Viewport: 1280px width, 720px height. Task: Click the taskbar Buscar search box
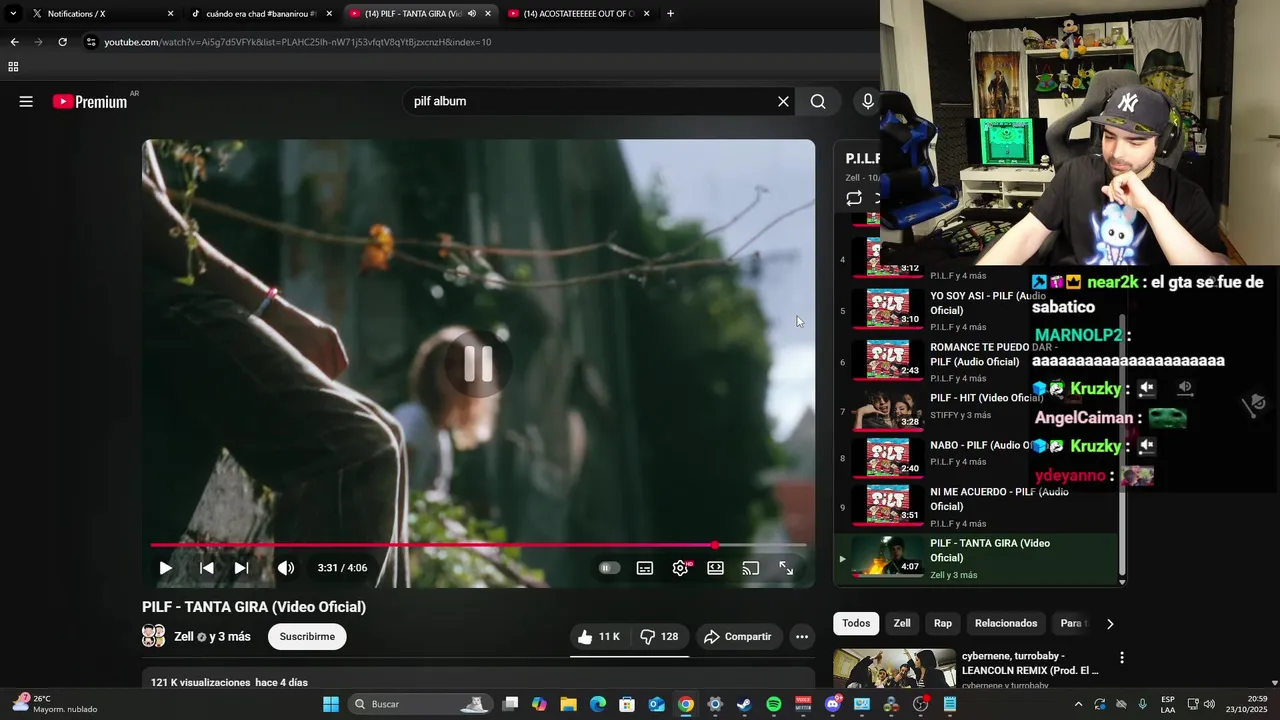click(x=420, y=704)
